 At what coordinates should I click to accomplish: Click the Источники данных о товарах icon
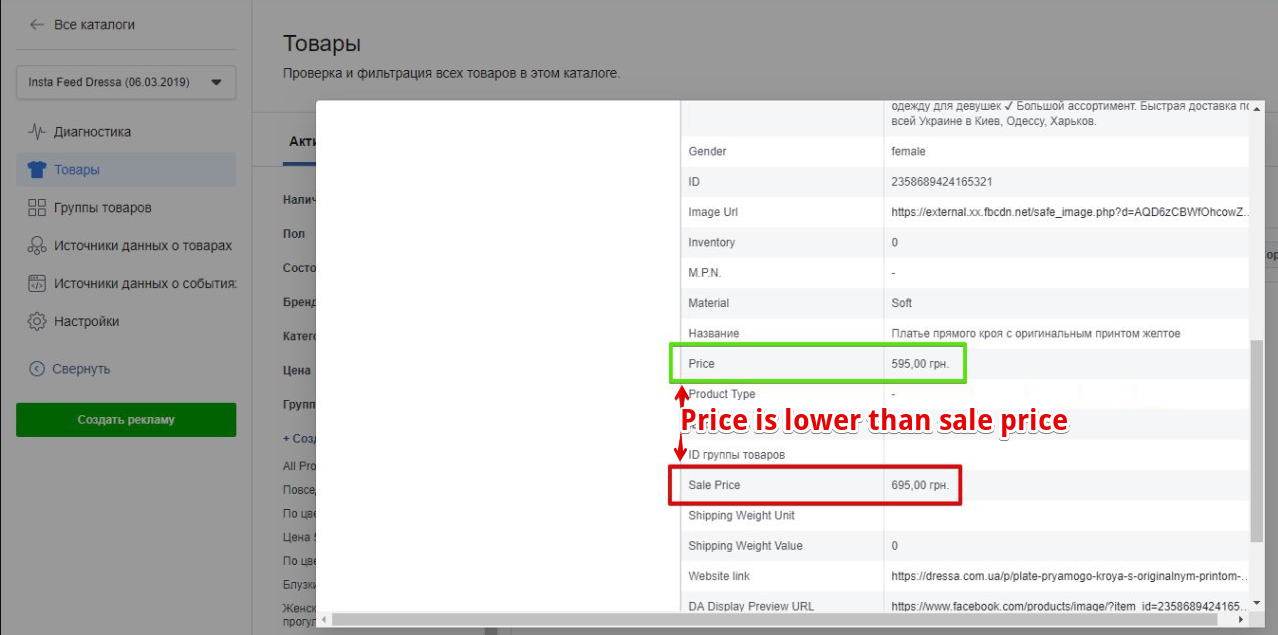(37, 246)
